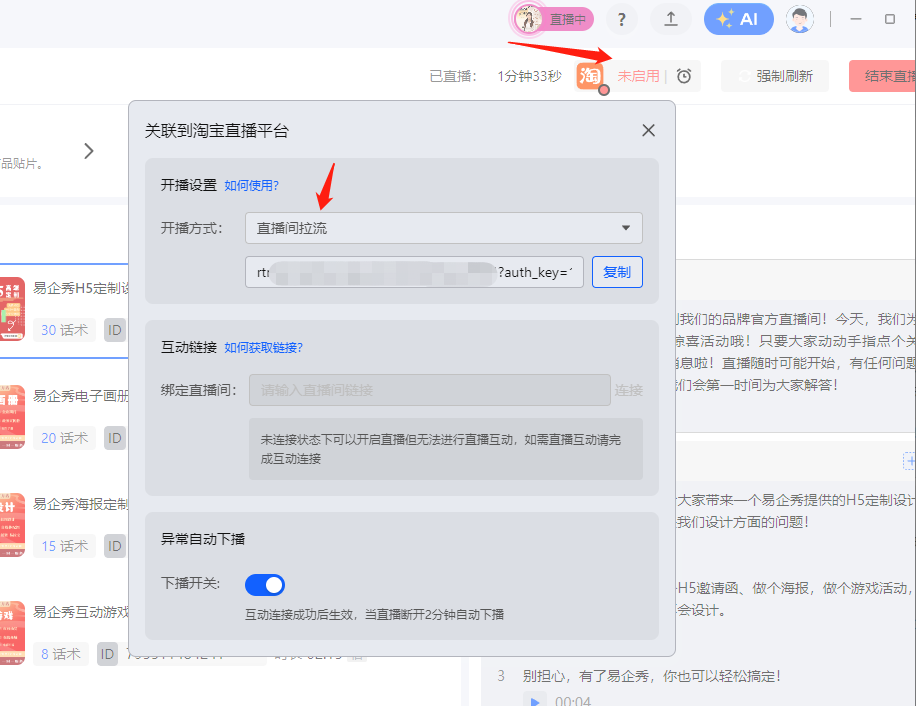Click the red 结束直播 button
Image resolution: width=916 pixels, height=706 pixels.
click(882, 76)
